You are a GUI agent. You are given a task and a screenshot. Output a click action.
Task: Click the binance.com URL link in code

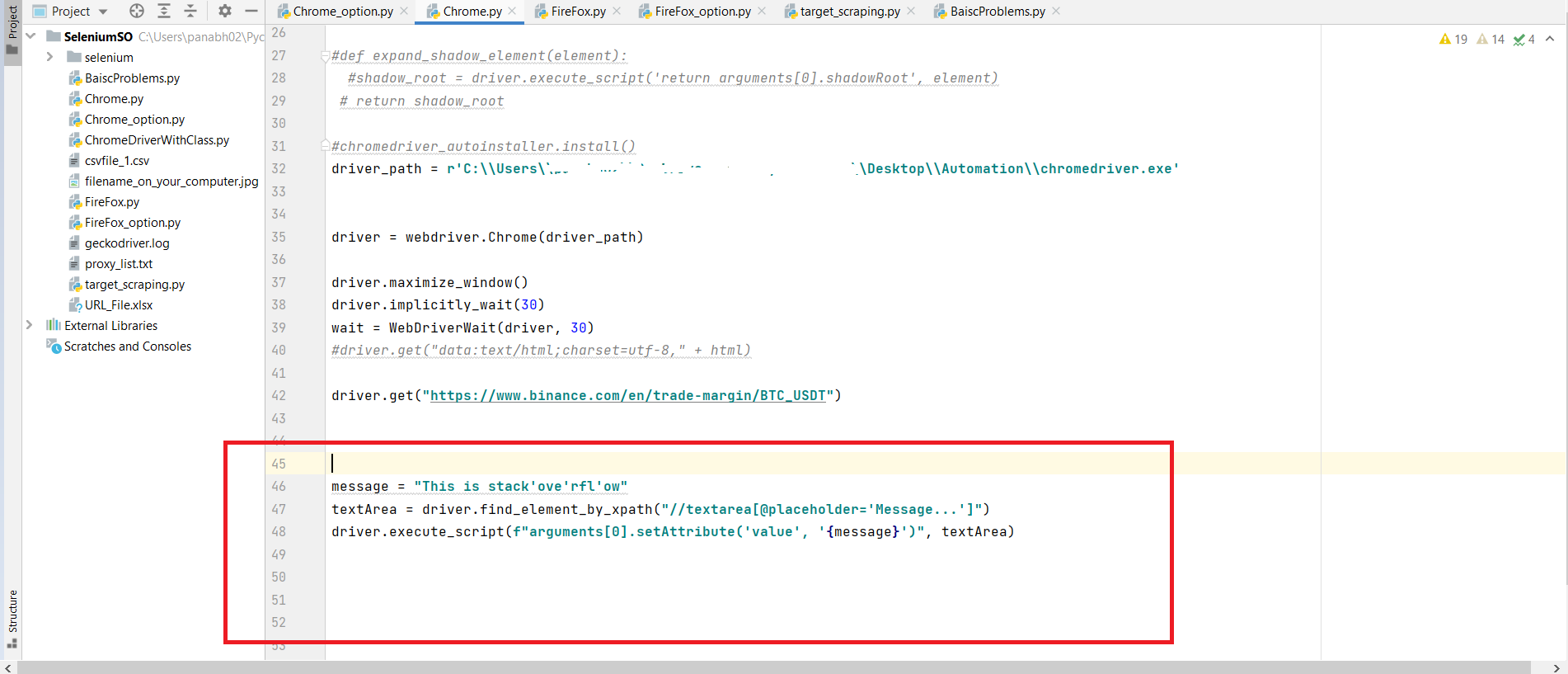click(x=628, y=395)
